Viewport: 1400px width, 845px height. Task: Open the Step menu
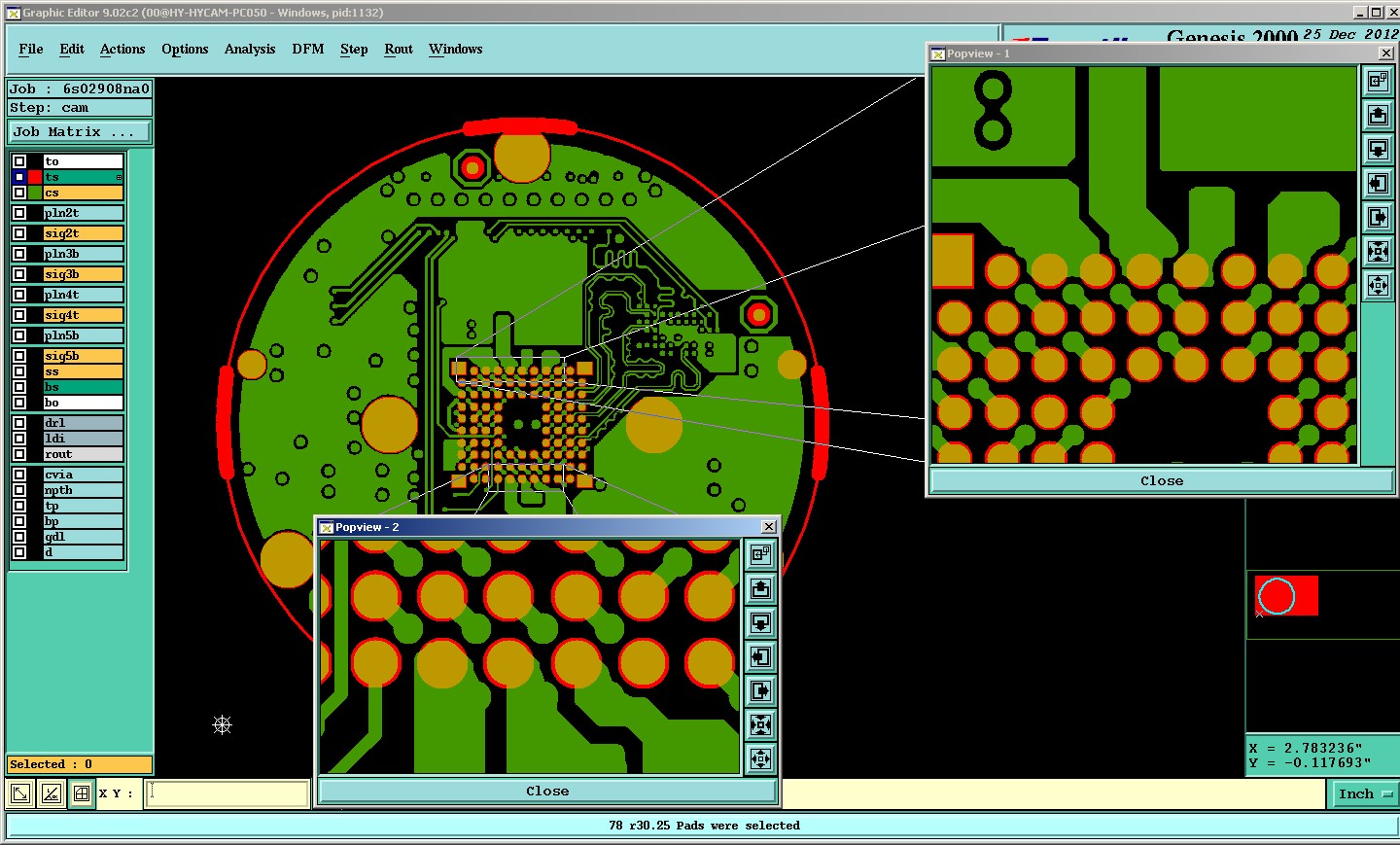(x=354, y=49)
